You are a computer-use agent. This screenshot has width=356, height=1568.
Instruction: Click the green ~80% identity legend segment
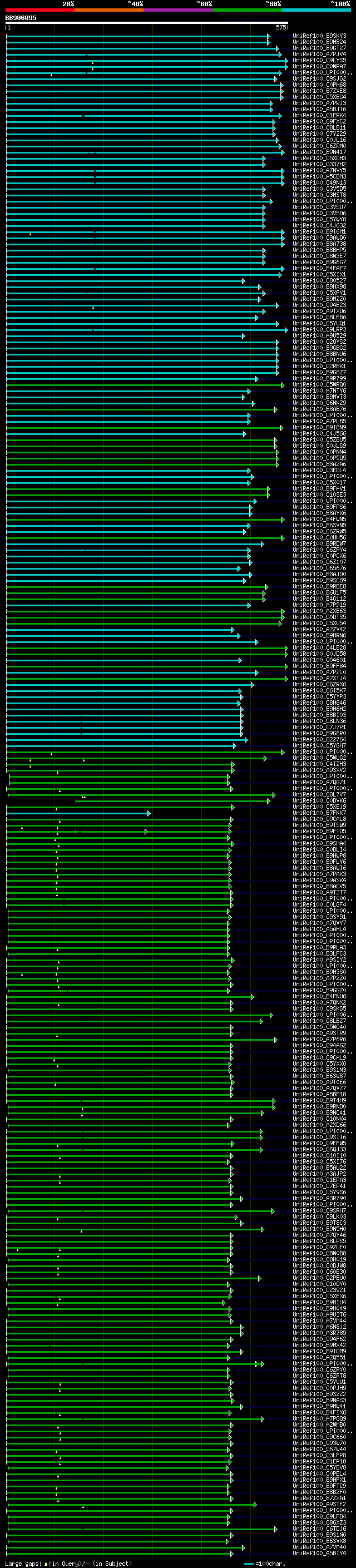247,10
